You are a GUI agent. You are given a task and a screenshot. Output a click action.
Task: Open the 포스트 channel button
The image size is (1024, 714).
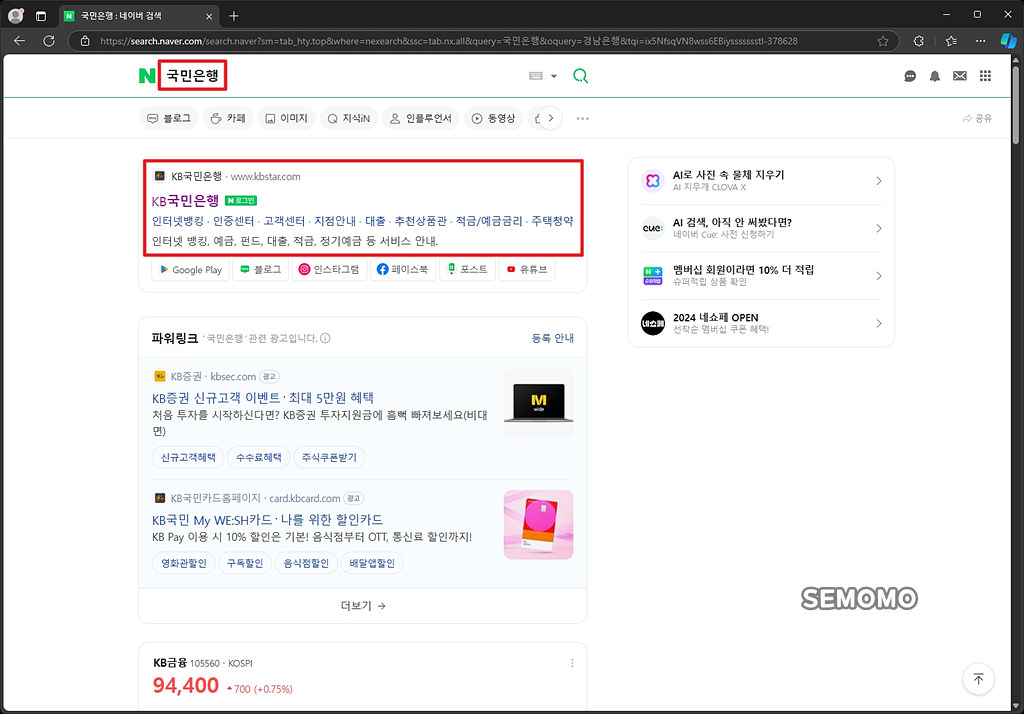coord(467,269)
